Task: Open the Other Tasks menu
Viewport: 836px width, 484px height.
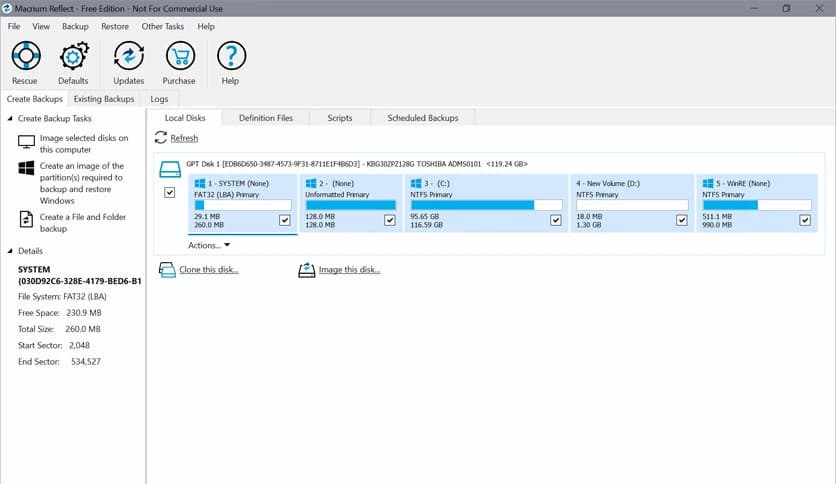Action: (163, 26)
